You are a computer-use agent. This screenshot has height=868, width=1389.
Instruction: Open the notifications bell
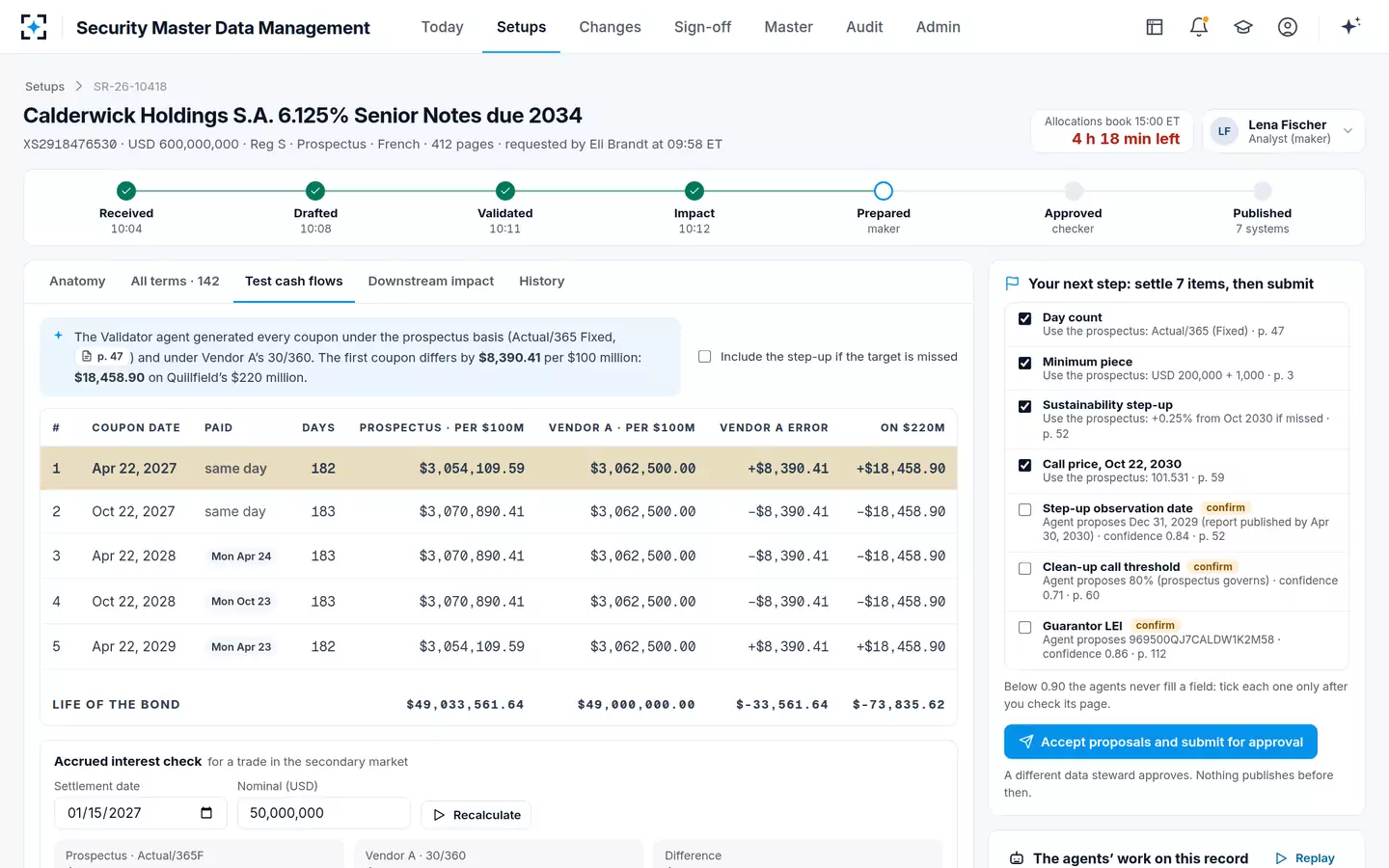click(1199, 27)
